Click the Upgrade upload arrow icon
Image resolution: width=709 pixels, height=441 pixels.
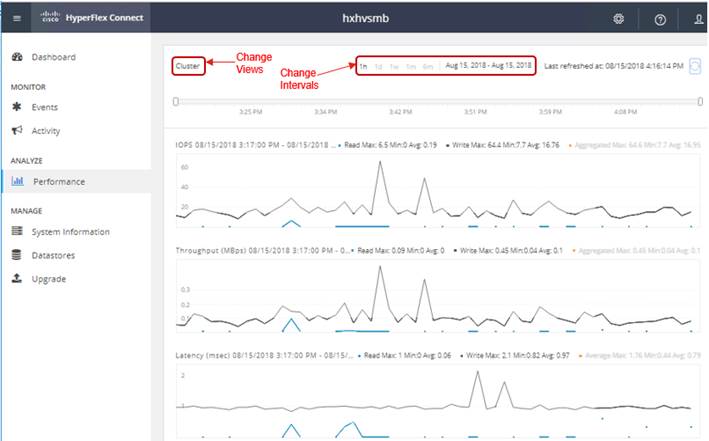pos(17,278)
